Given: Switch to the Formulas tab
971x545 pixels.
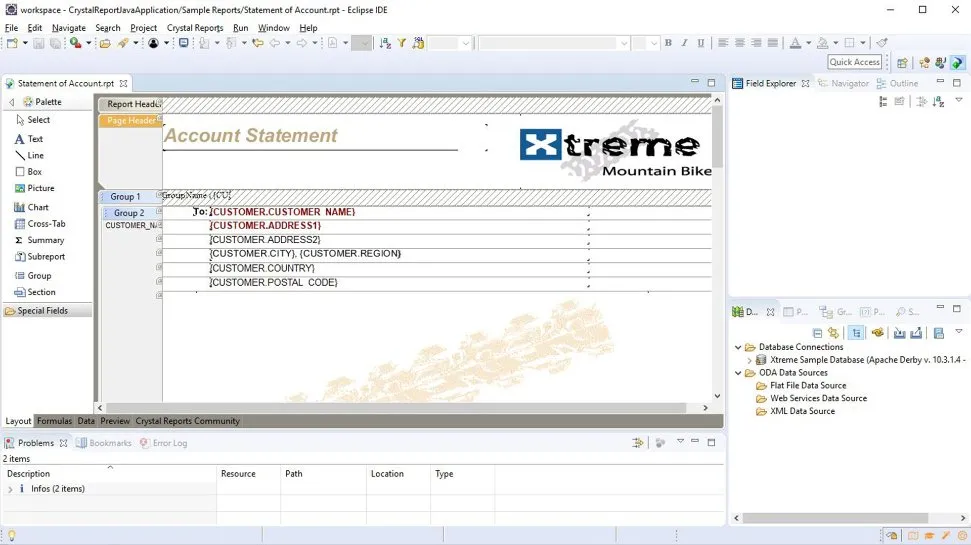Looking at the screenshot, I should [x=54, y=421].
